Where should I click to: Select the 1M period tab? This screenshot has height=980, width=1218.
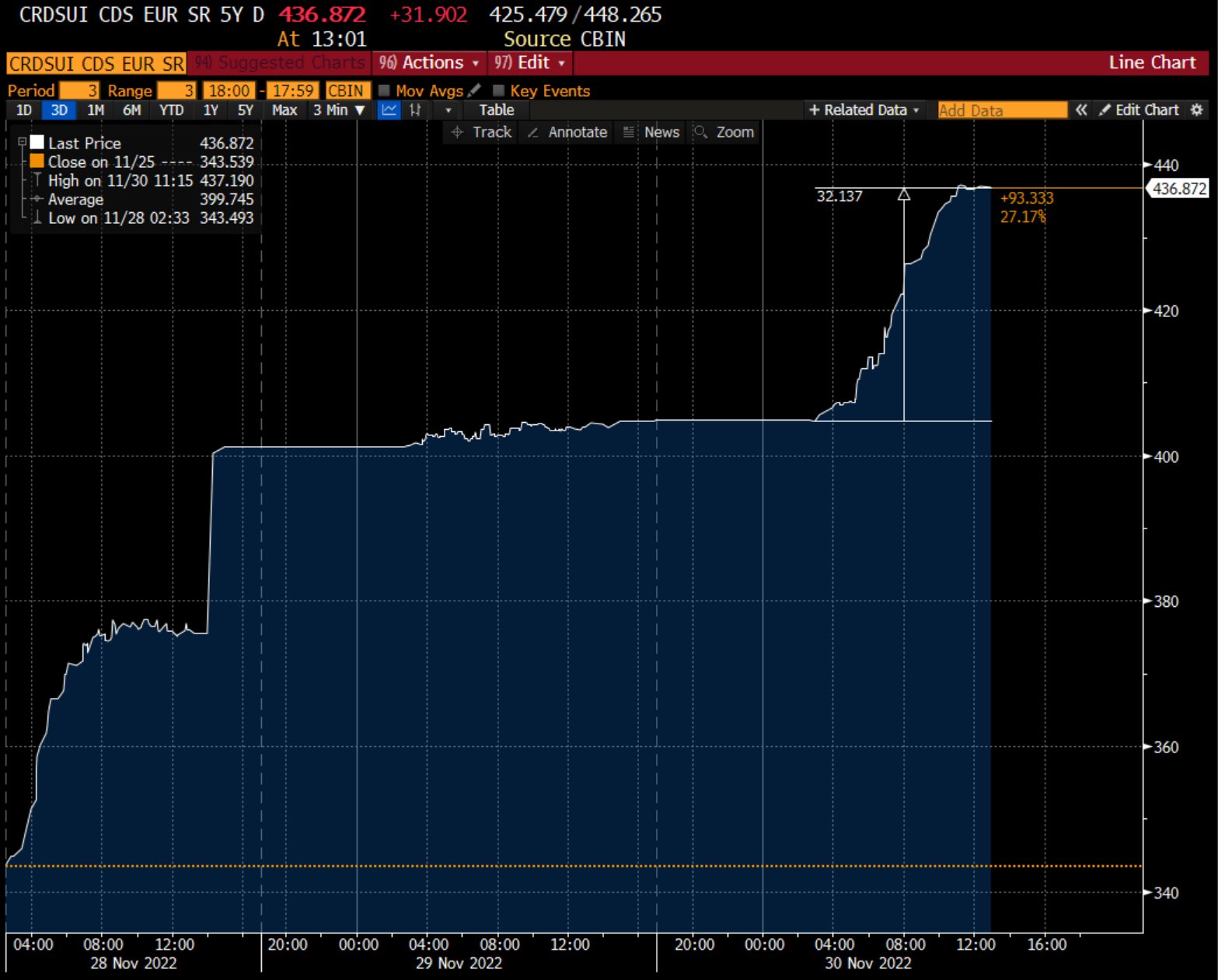[96, 110]
